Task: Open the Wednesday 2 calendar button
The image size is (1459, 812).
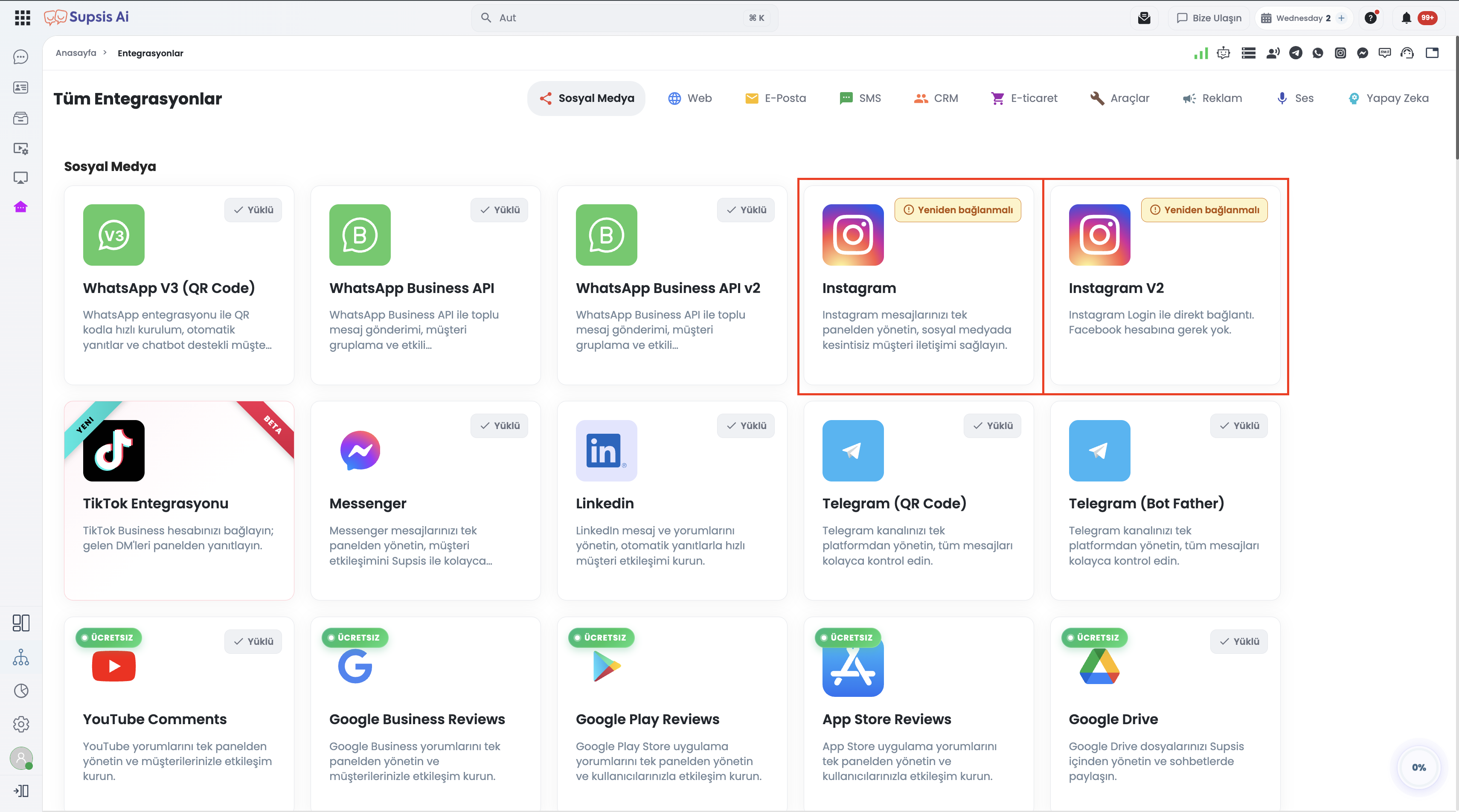Action: coord(1304,17)
